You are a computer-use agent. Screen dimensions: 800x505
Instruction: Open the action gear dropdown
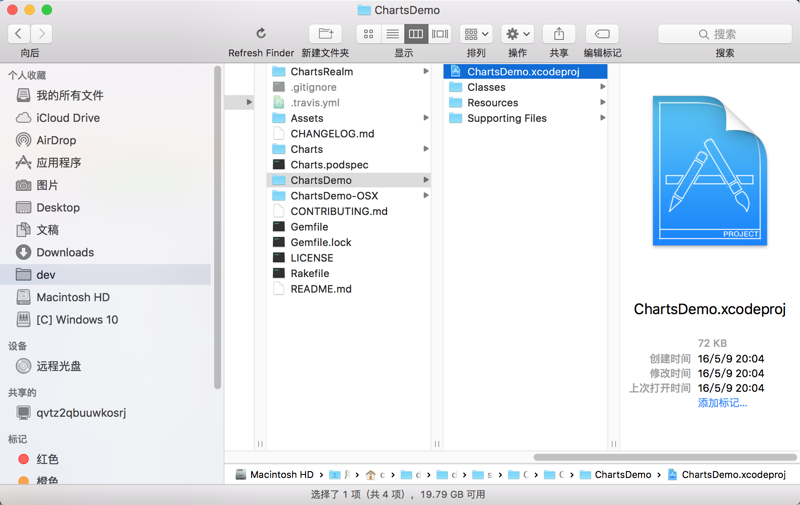[x=517, y=34]
